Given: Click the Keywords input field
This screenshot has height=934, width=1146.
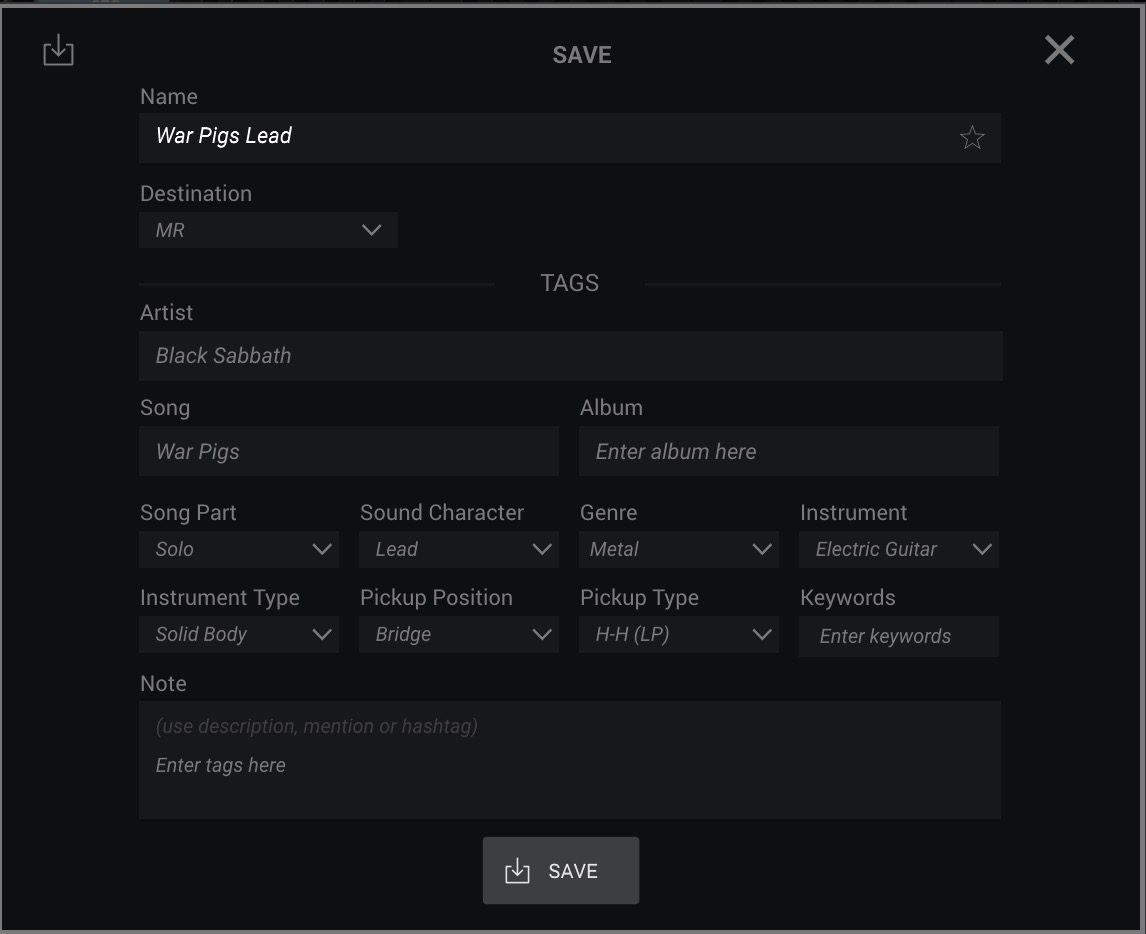Looking at the screenshot, I should point(898,637).
